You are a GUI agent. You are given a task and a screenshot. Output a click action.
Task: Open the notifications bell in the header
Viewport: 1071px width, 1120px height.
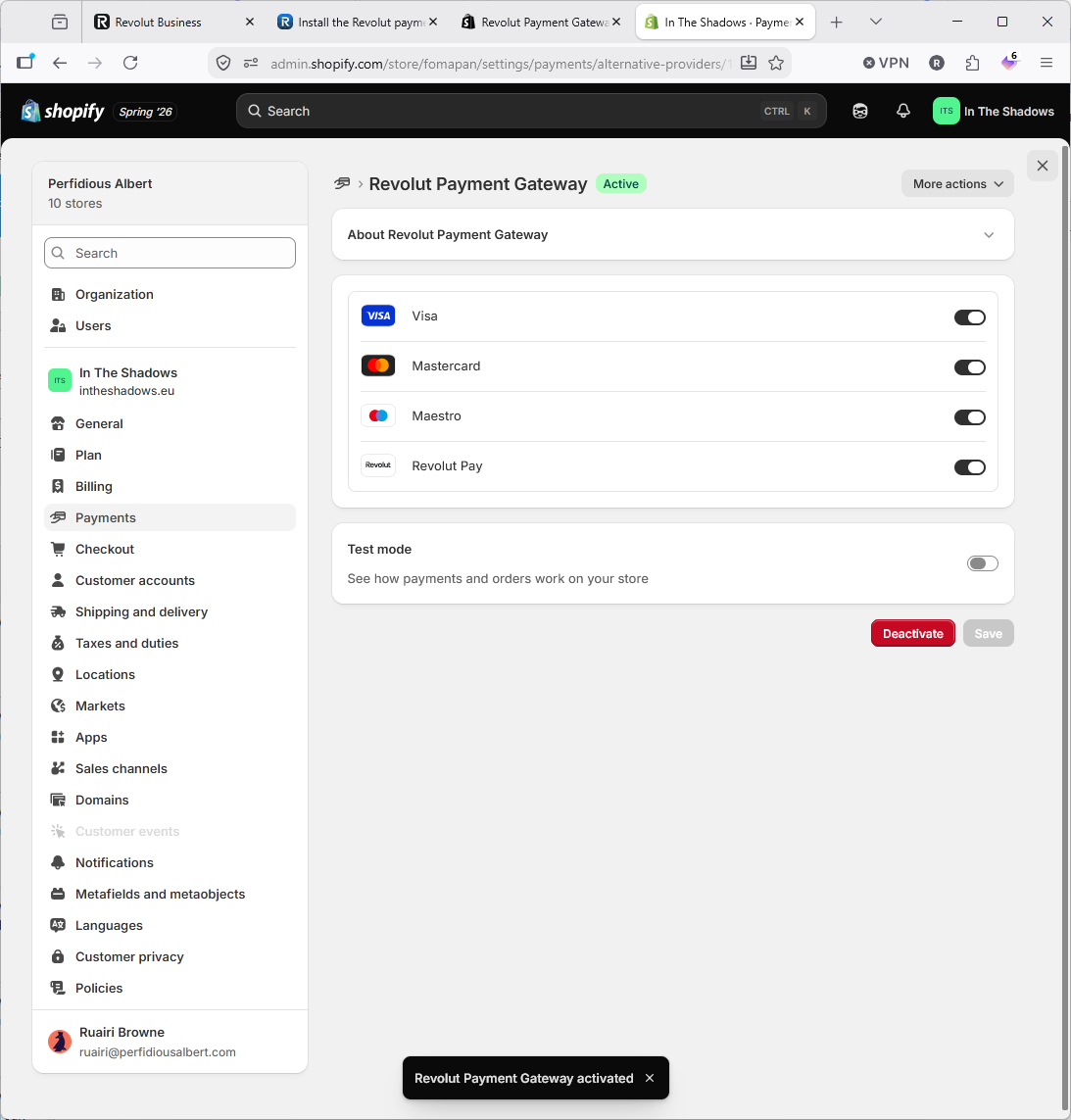pyautogui.click(x=903, y=112)
